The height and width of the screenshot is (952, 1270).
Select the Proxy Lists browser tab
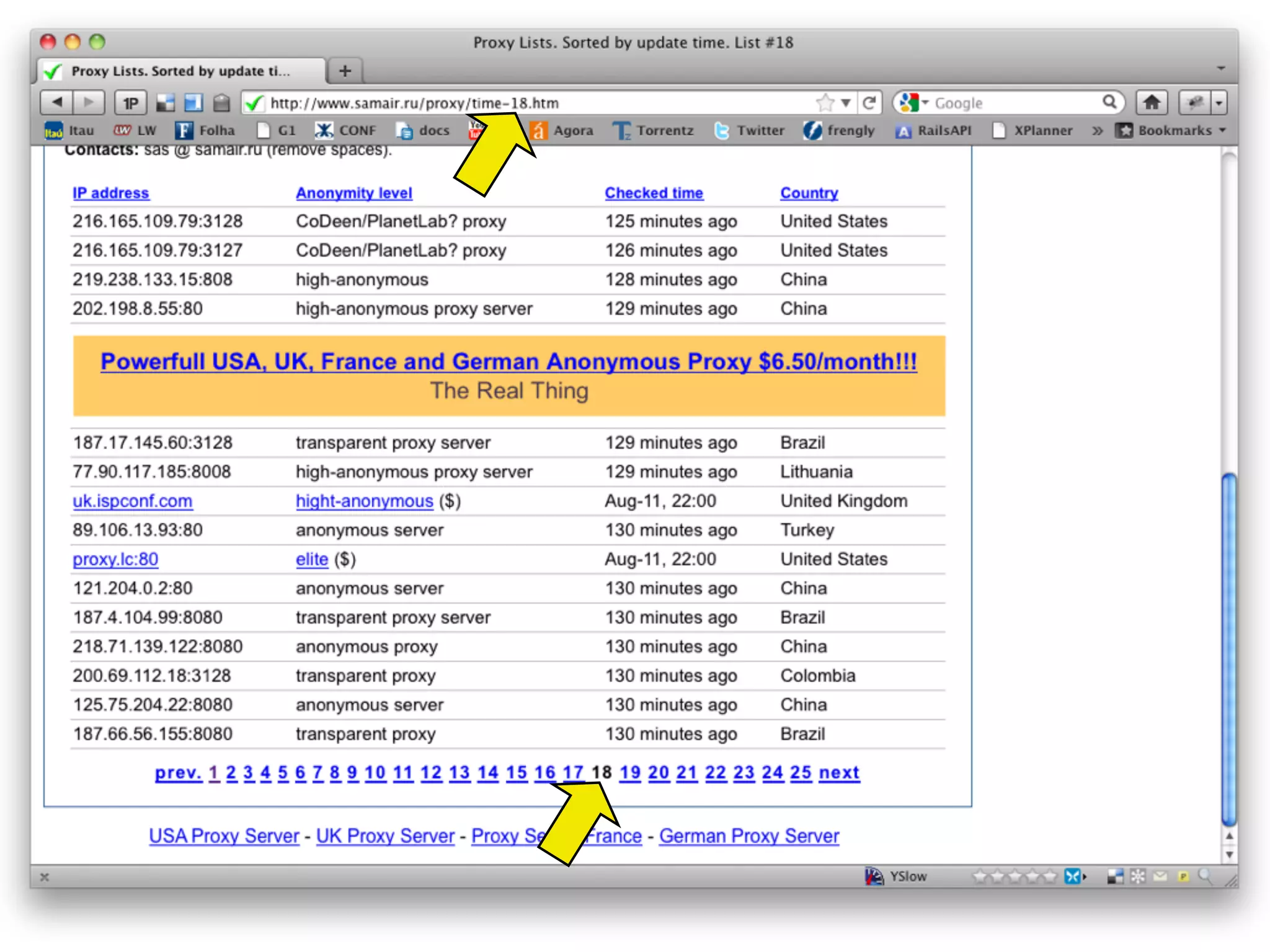click(x=180, y=71)
